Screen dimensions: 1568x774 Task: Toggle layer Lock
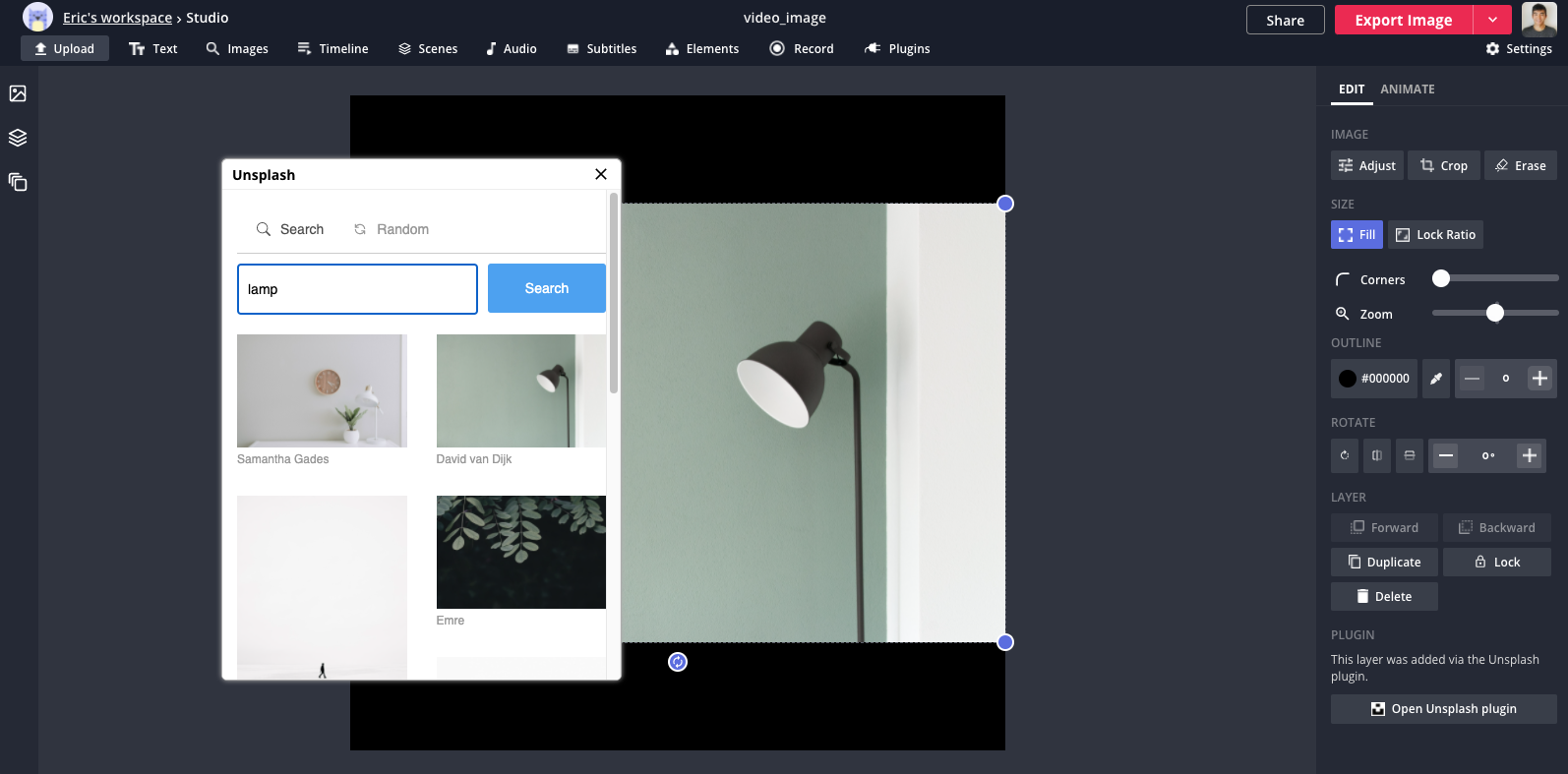[x=1497, y=562]
